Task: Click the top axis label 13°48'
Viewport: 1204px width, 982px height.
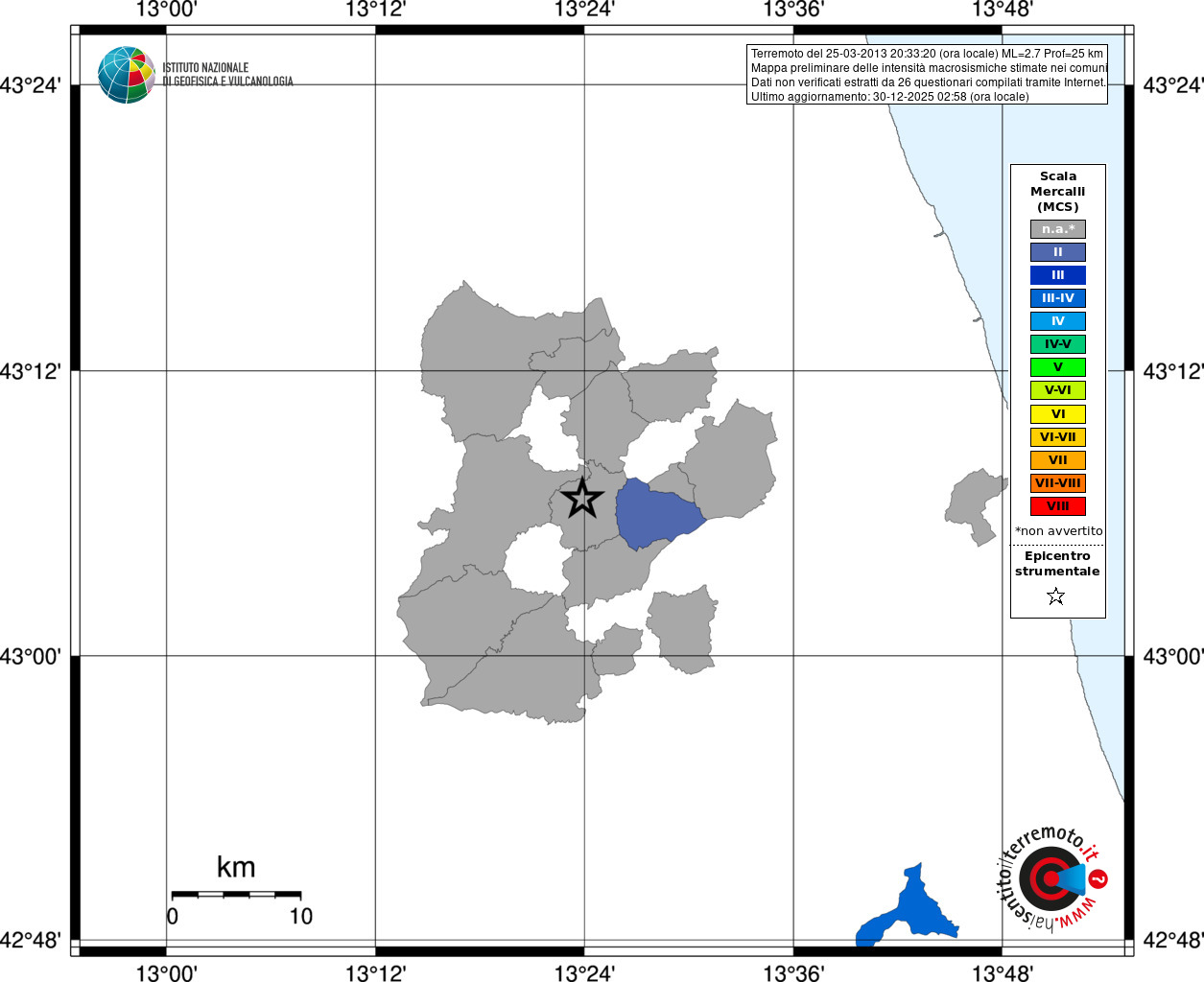Action: (x=1003, y=11)
